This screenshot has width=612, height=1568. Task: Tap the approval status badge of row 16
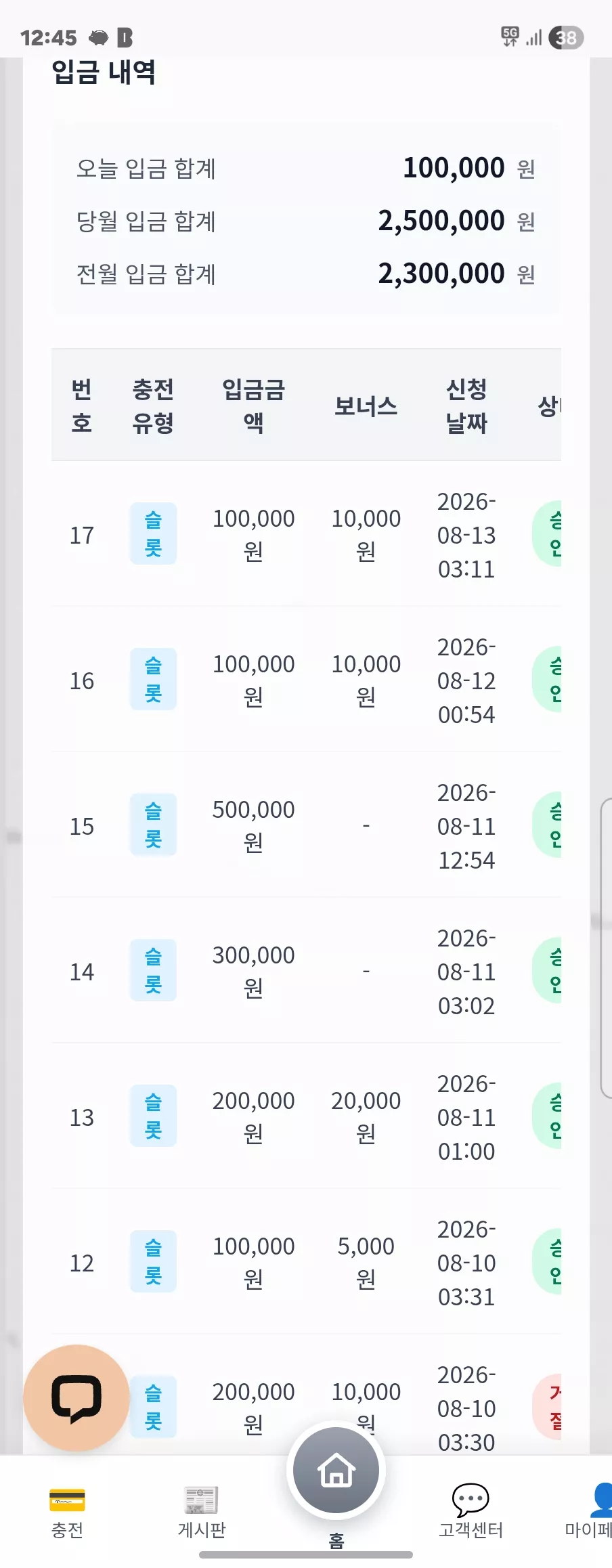point(548,680)
